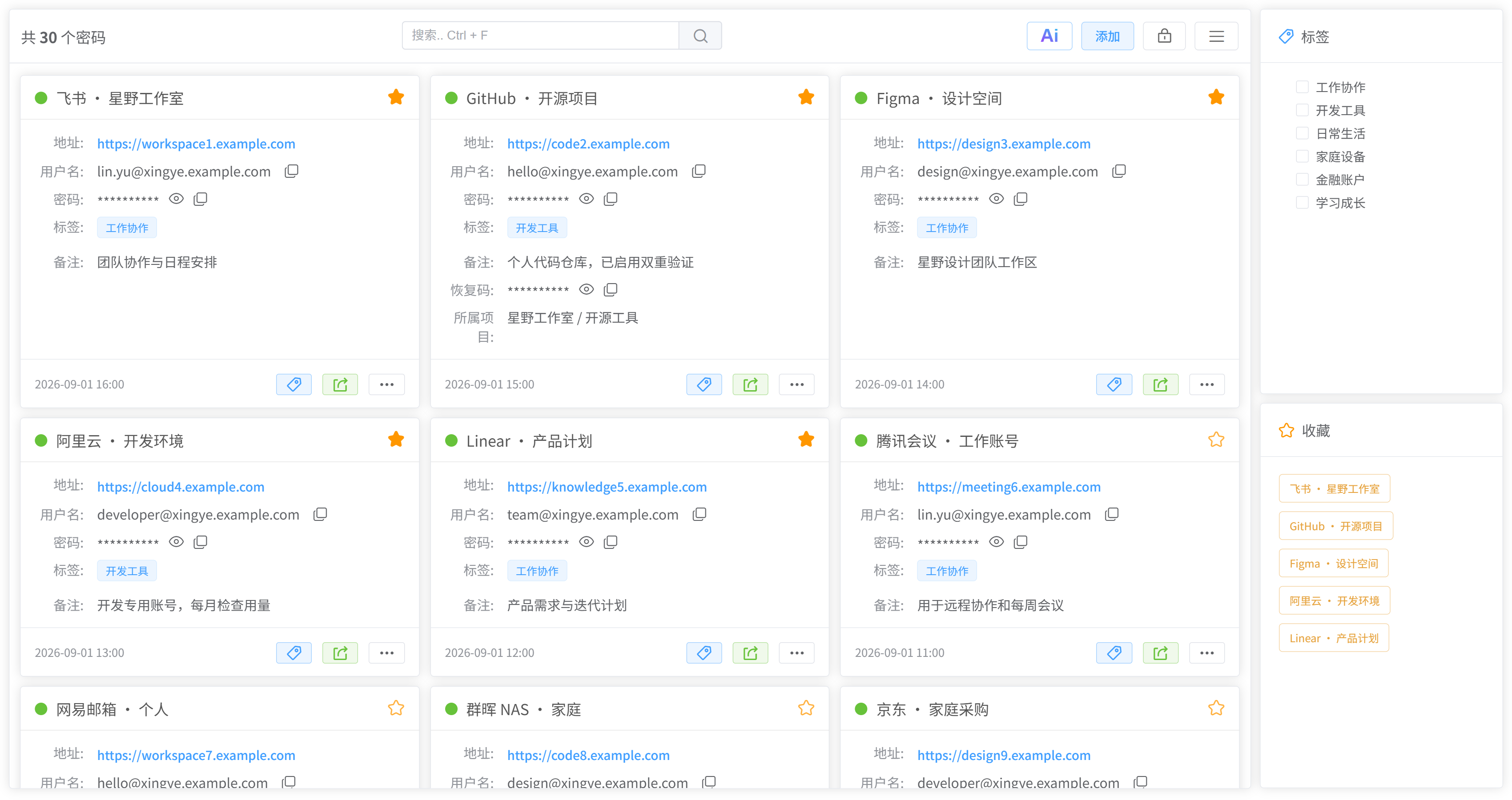Viewport: 1512px width, 800px height.
Task: Copy username lin.yu on 飞书 card
Action: [x=292, y=171]
